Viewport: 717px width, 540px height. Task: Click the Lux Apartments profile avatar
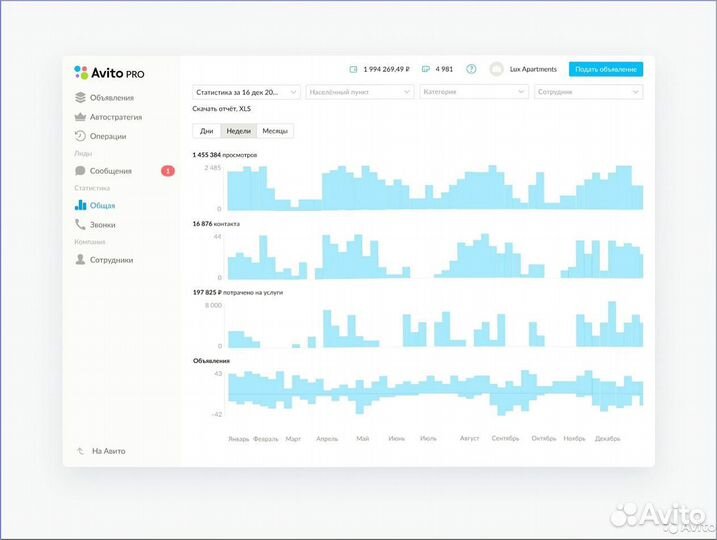[x=496, y=69]
